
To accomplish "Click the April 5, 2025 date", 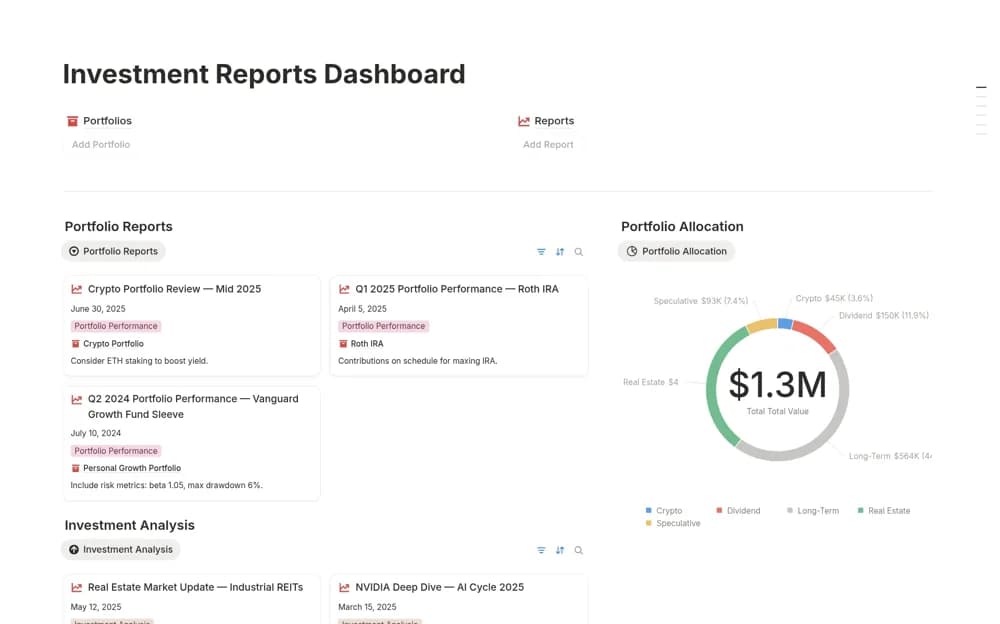I will (x=362, y=309).
